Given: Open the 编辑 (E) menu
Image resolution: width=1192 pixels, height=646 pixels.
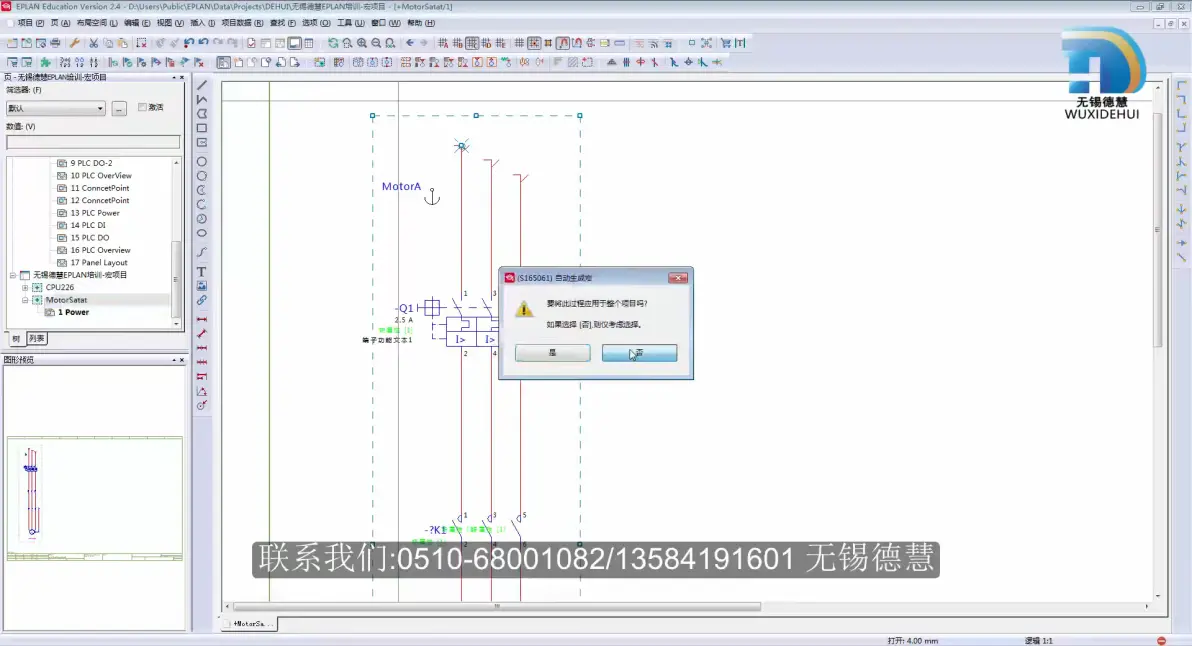Looking at the screenshot, I should coord(137,23).
